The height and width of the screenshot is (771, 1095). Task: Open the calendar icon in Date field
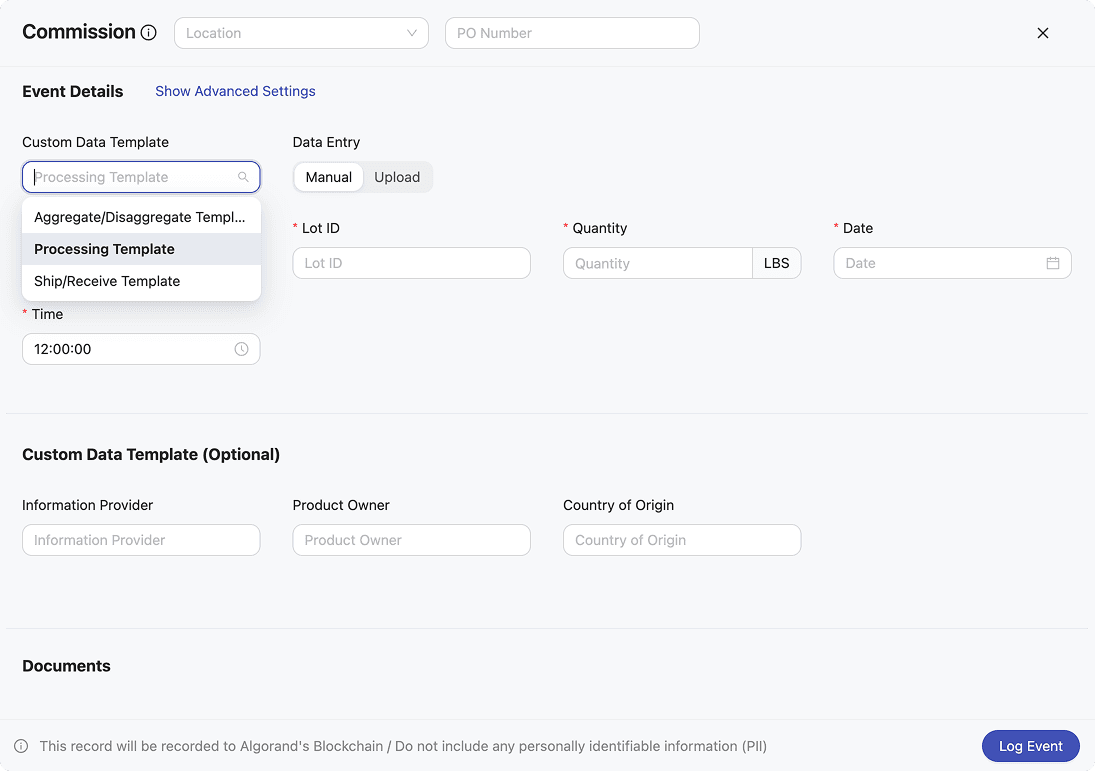click(1053, 263)
